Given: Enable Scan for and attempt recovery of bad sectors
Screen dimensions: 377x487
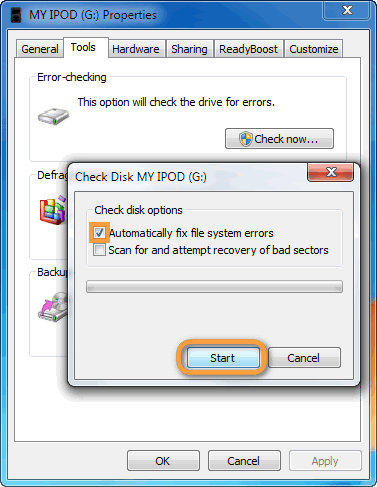Looking at the screenshot, I should (x=99, y=250).
